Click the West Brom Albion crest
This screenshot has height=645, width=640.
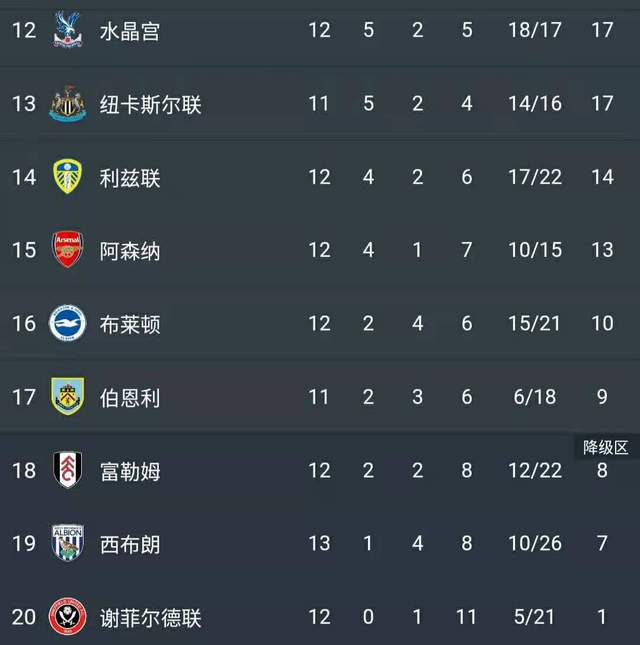[67, 543]
